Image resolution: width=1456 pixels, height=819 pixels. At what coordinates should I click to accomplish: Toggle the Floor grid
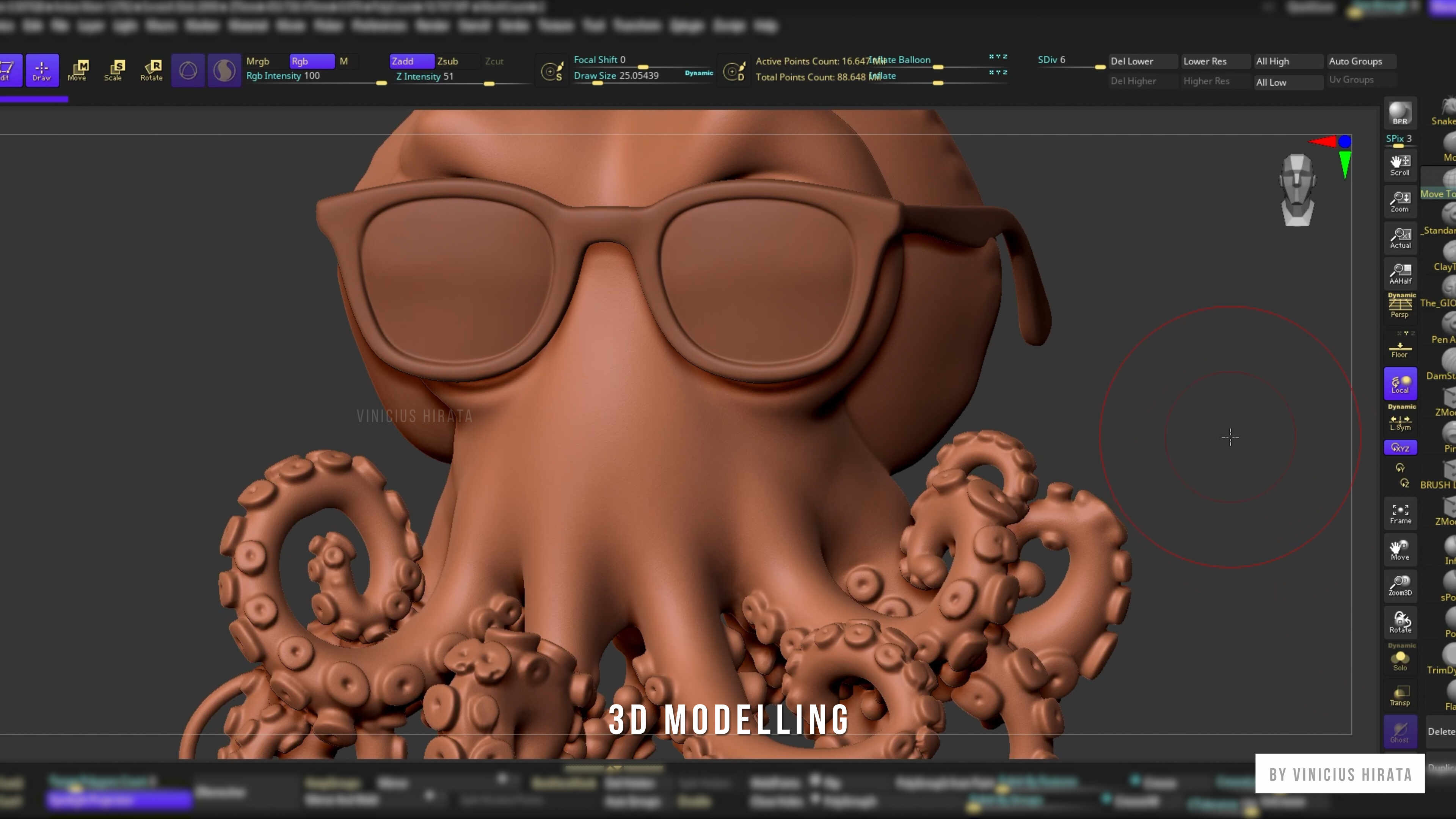(1400, 349)
